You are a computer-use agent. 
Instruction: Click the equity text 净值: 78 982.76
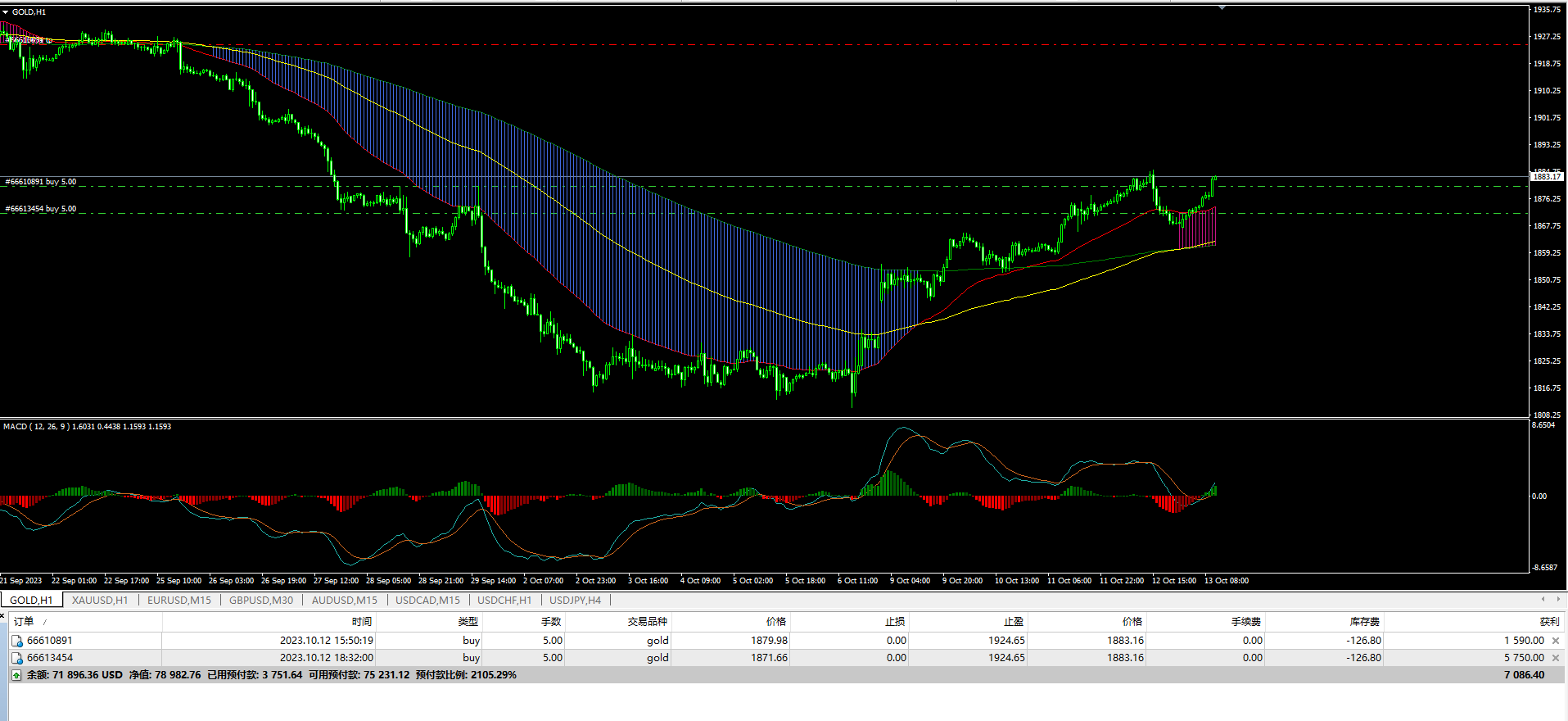point(165,675)
